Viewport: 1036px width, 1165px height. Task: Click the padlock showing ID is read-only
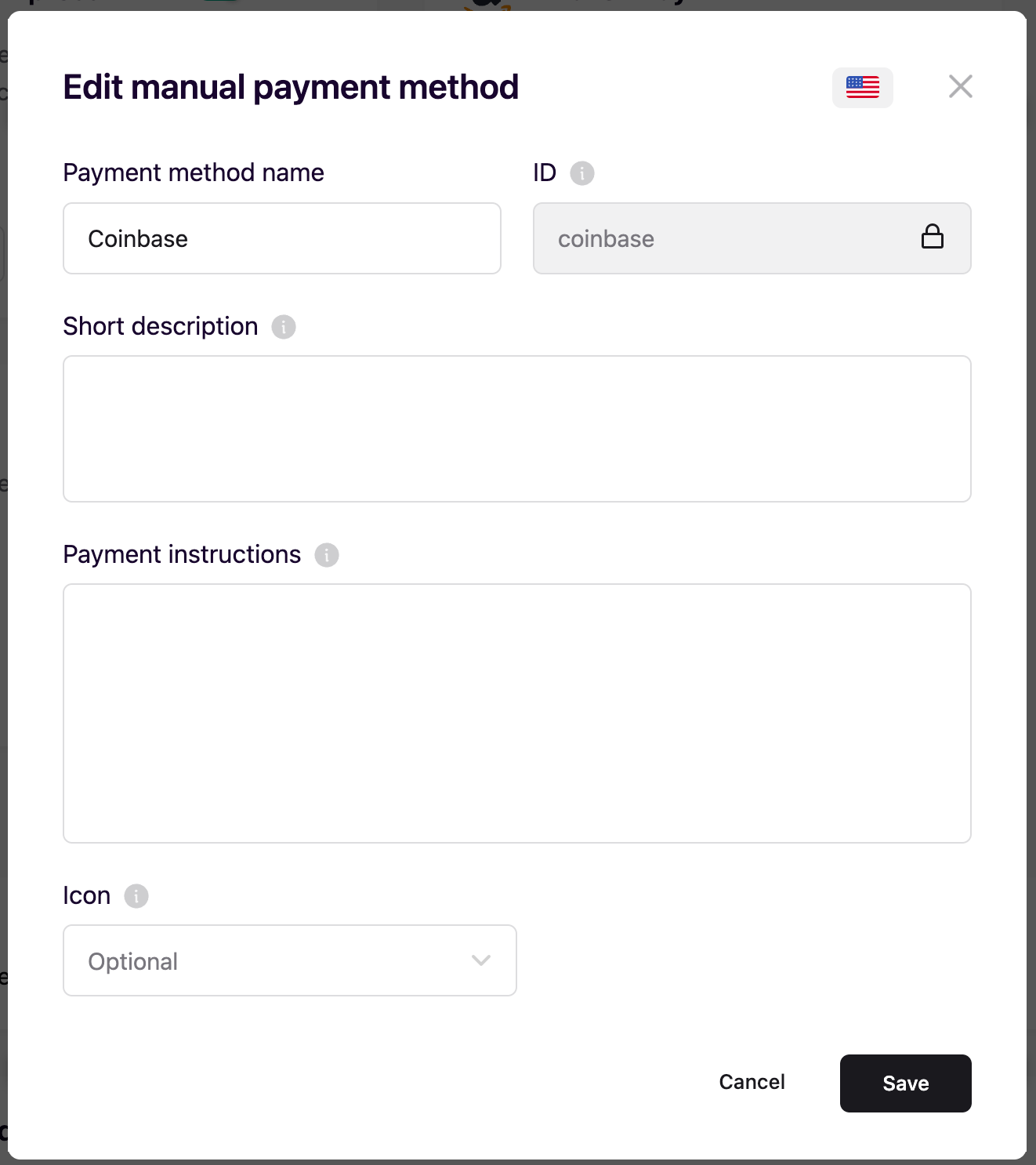933,238
